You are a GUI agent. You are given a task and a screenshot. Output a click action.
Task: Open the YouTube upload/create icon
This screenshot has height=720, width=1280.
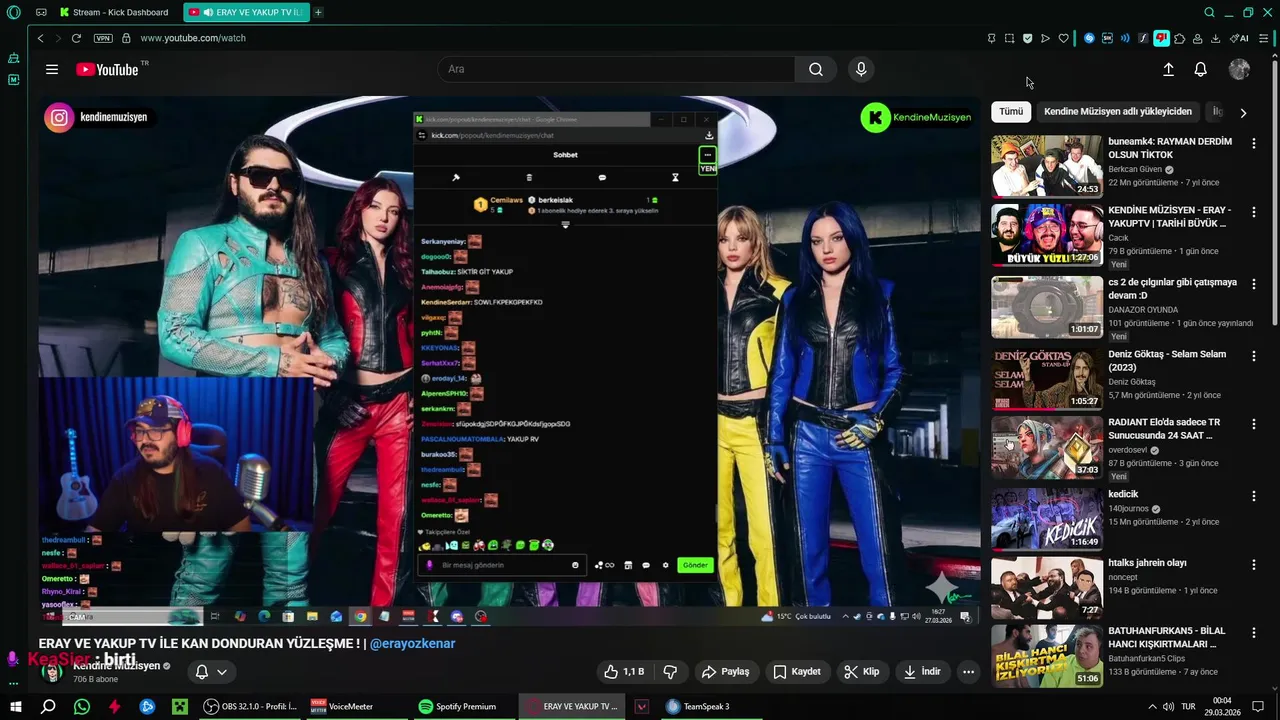1168,69
